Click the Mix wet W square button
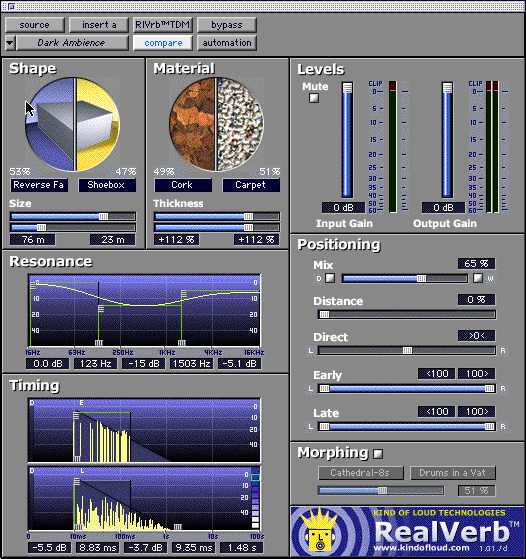 [478, 278]
